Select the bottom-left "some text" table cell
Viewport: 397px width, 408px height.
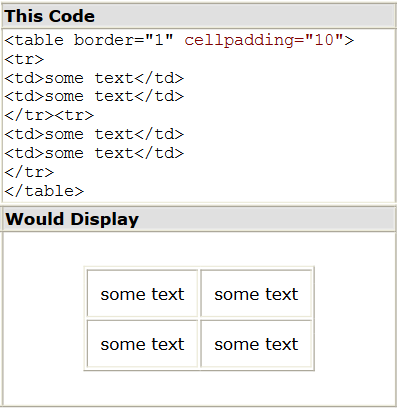142,344
